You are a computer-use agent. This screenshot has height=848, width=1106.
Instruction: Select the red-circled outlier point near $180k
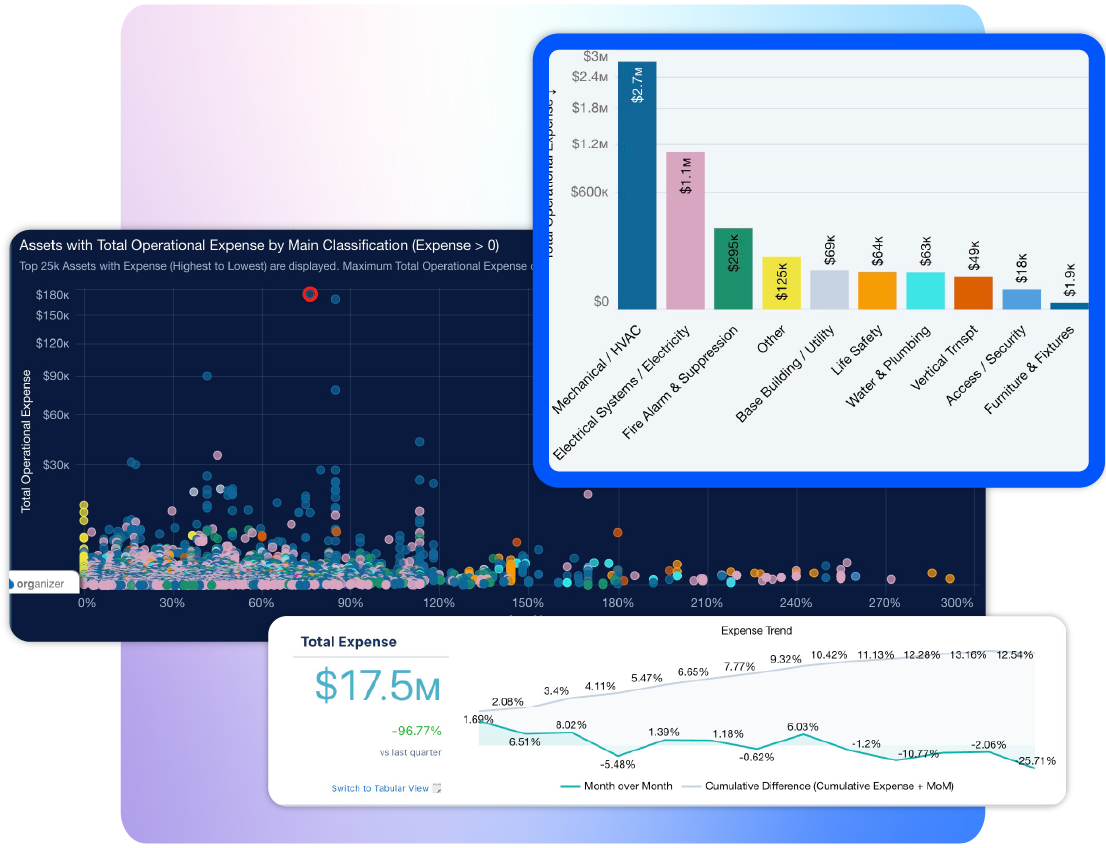310,295
